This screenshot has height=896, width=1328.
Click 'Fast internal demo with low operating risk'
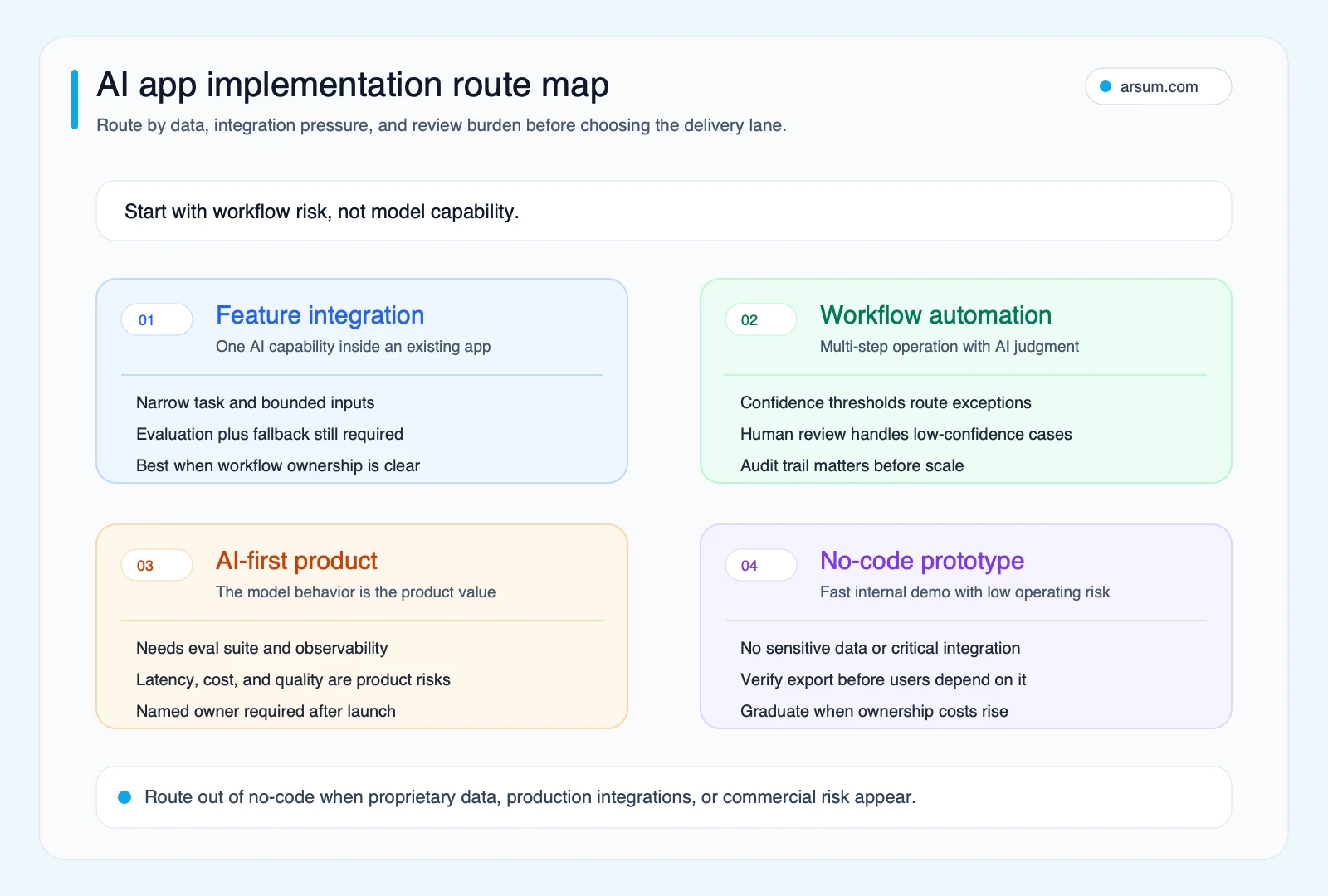[964, 592]
